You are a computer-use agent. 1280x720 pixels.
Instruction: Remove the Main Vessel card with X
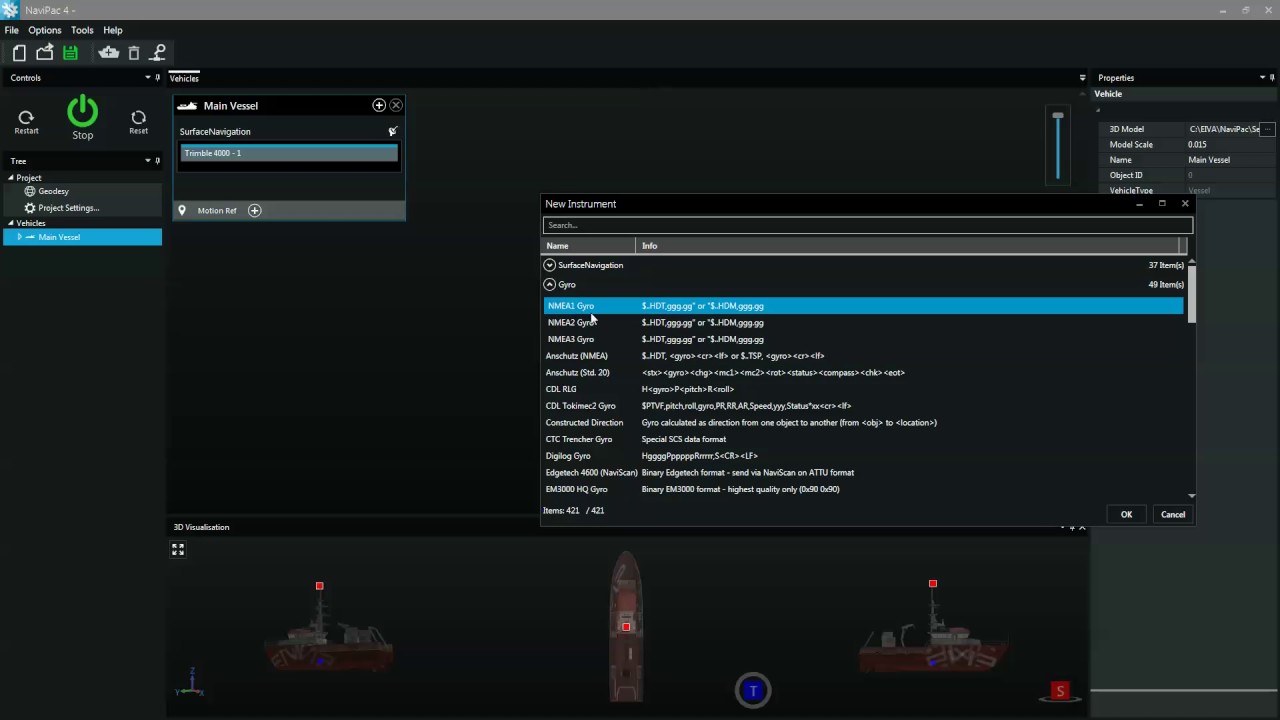coord(396,105)
